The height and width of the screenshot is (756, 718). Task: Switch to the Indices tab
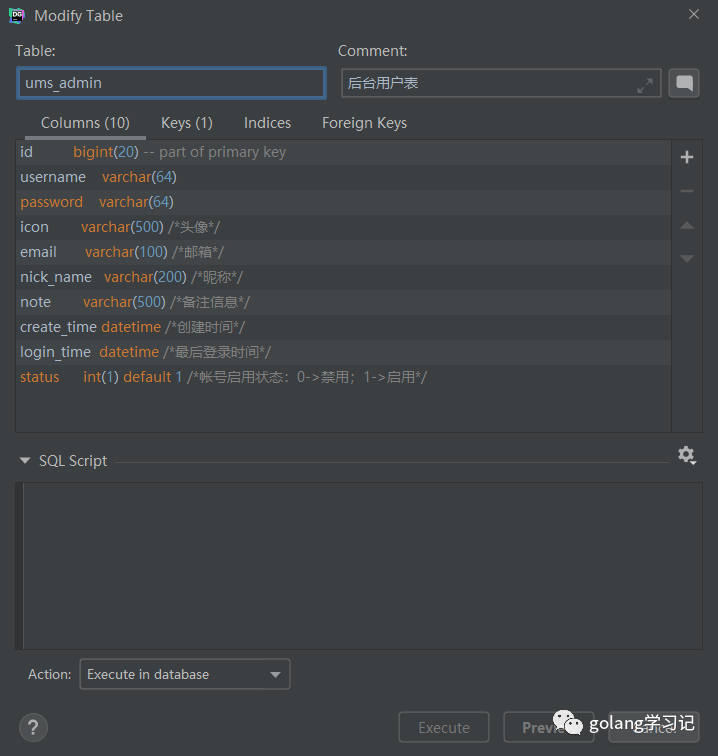[267, 123]
